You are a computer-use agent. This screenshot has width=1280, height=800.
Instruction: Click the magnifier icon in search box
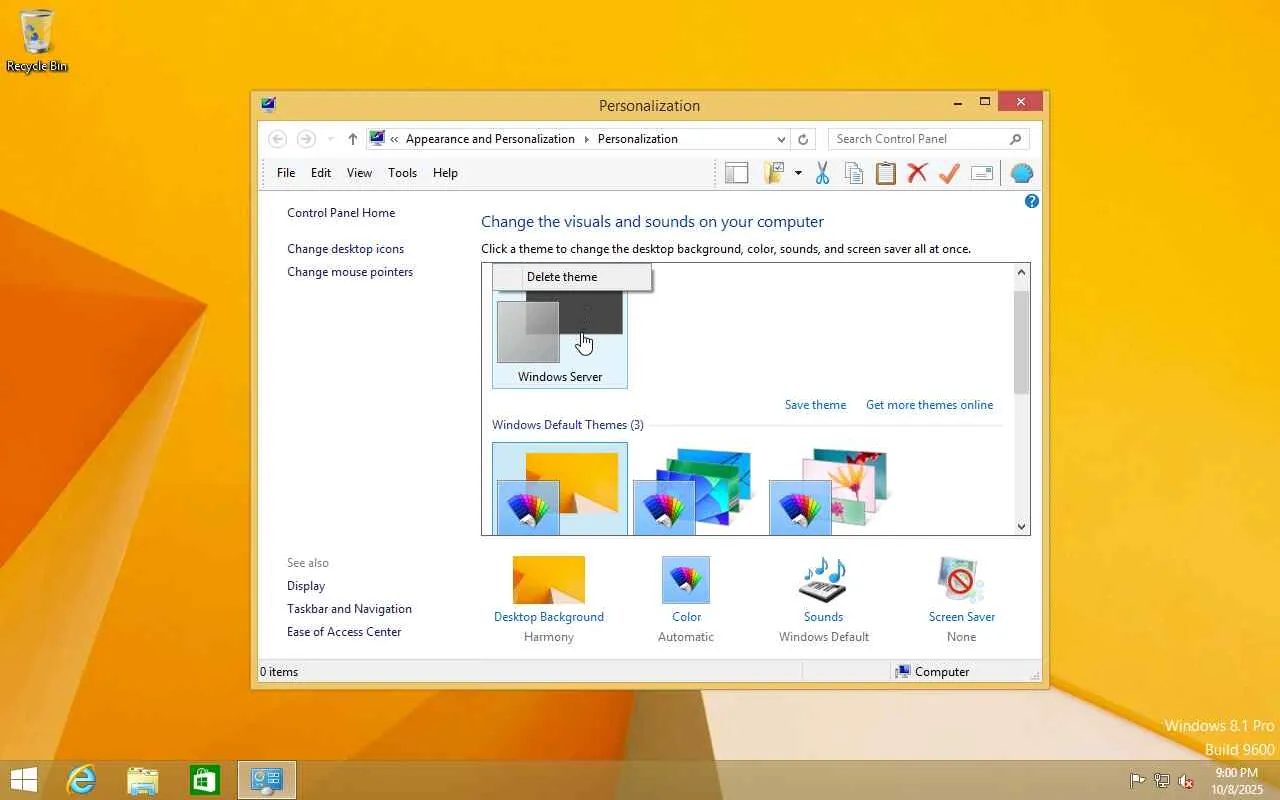pyautogui.click(x=1015, y=139)
